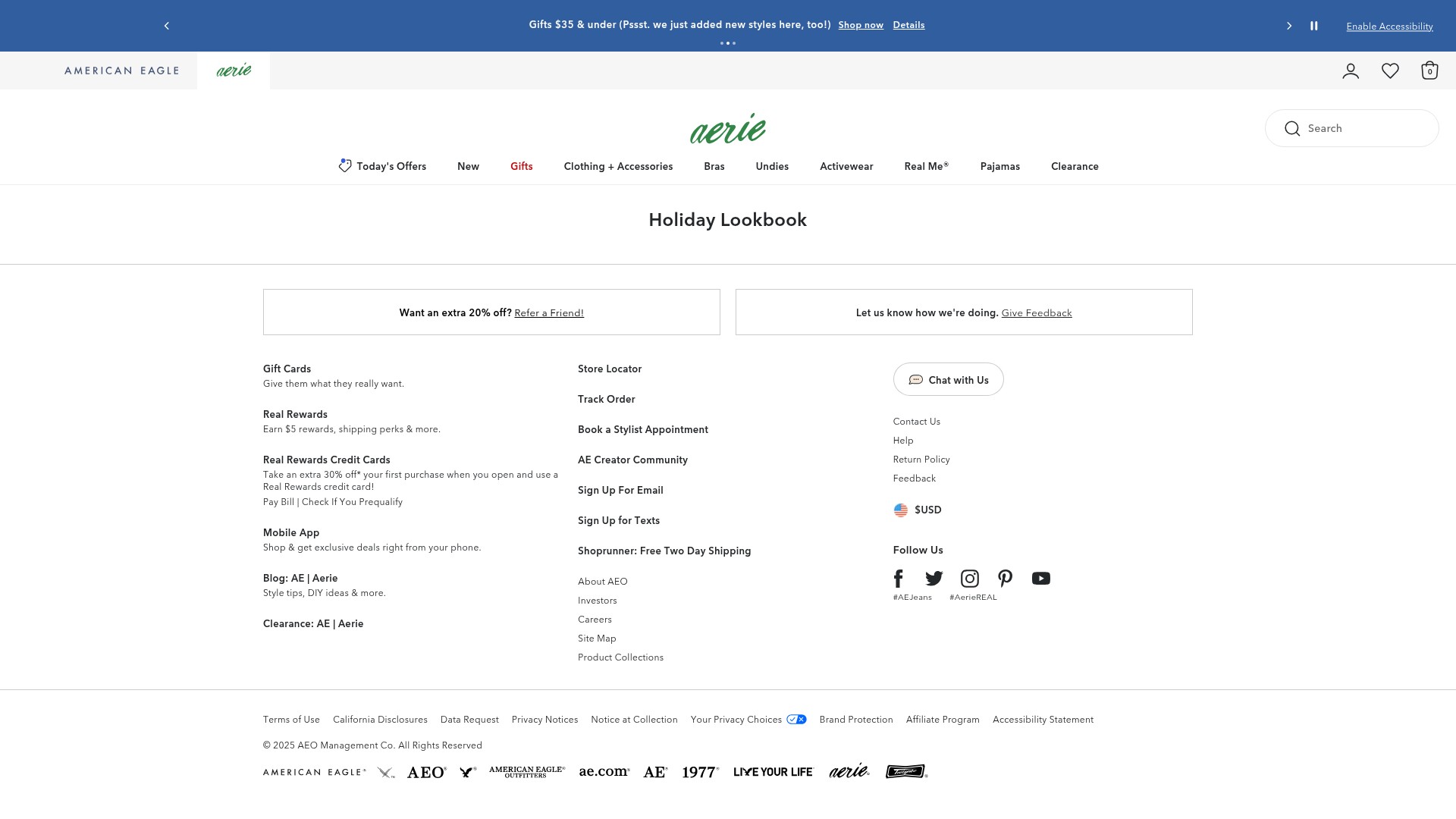Advance to next promo banner message
The width and height of the screenshot is (1456, 819).
pyautogui.click(x=1289, y=26)
